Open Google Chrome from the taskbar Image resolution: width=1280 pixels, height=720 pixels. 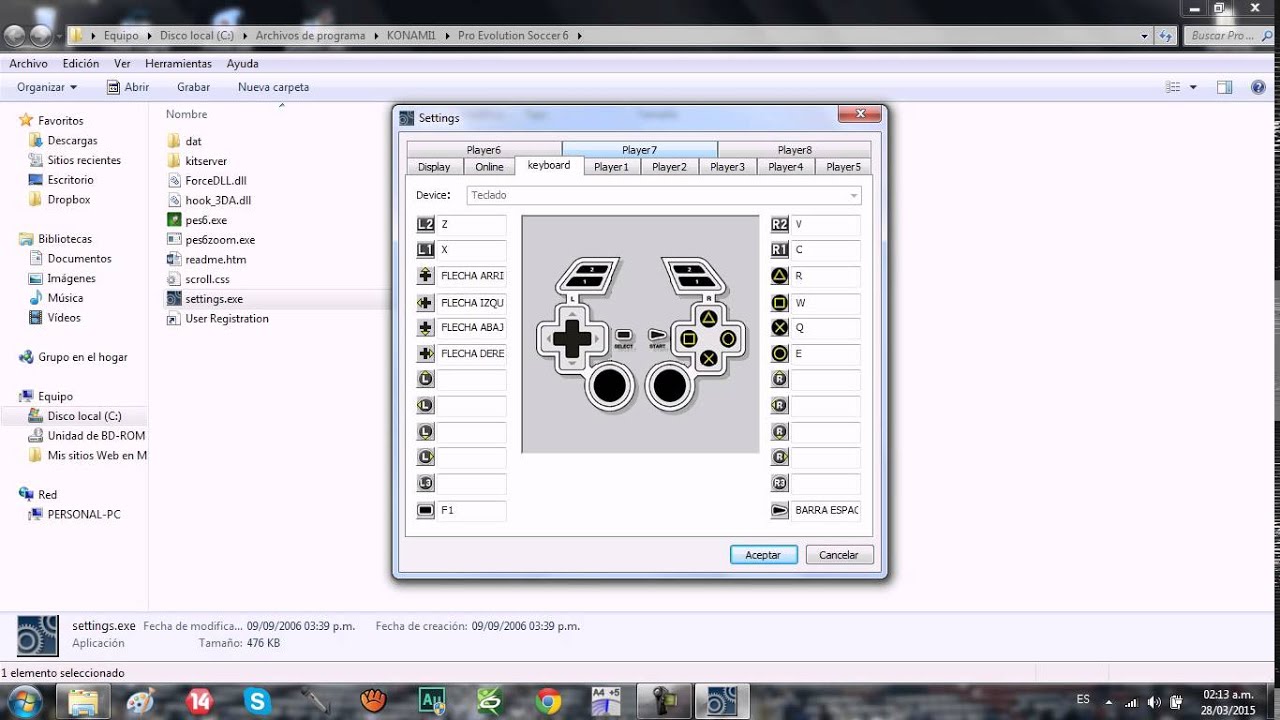pos(548,701)
